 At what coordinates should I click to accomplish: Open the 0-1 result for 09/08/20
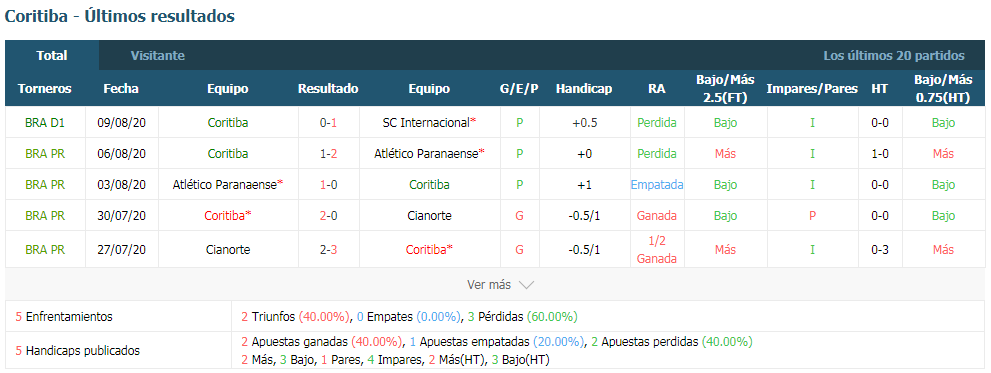[328, 123]
